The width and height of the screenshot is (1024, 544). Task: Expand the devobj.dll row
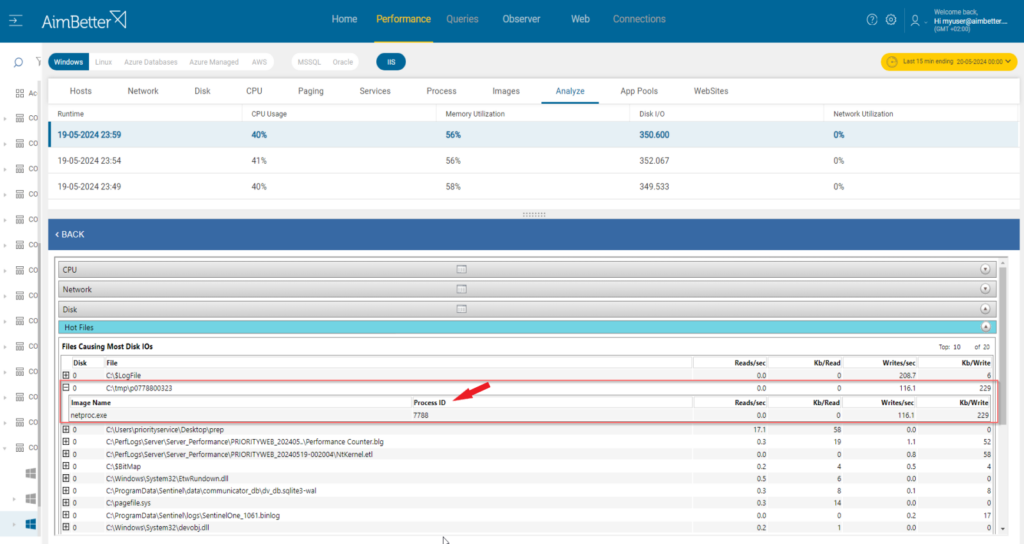point(66,527)
